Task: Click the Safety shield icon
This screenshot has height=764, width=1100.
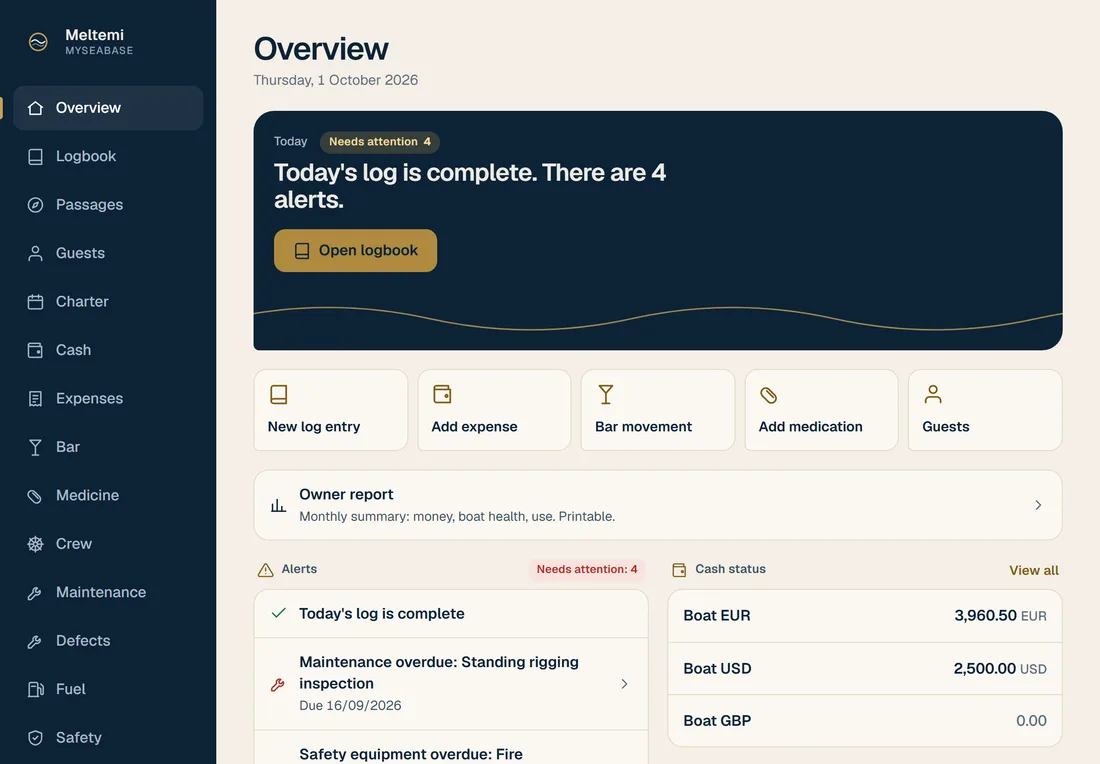Action: pyautogui.click(x=35, y=738)
